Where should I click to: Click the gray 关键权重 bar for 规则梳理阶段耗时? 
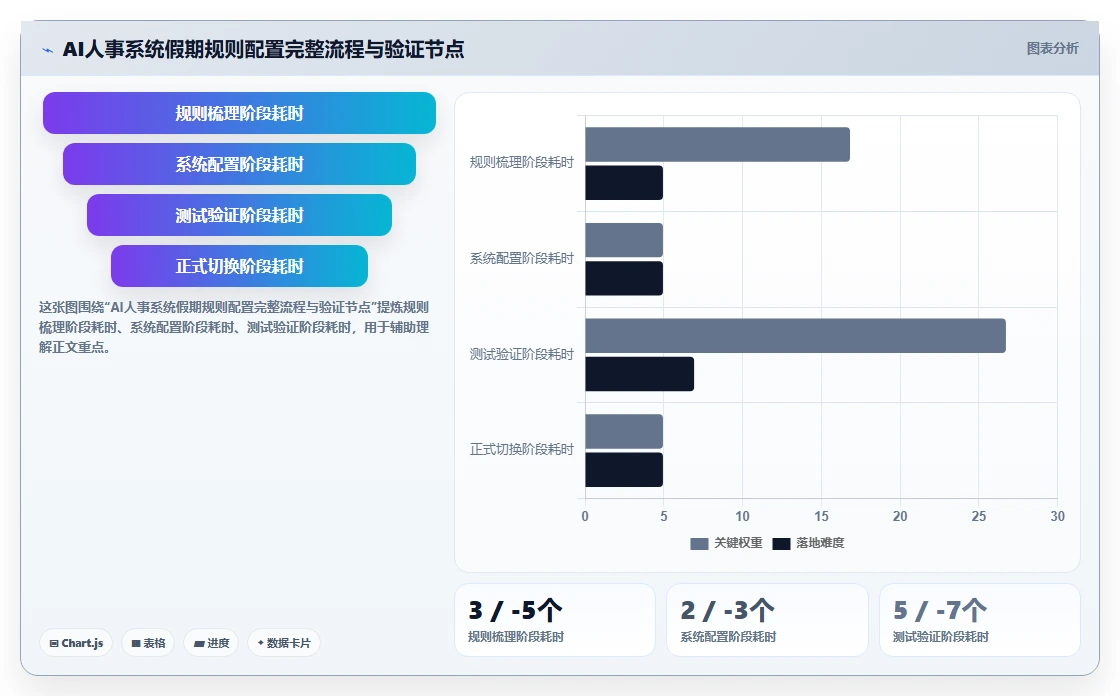pyautogui.click(x=717, y=144)
